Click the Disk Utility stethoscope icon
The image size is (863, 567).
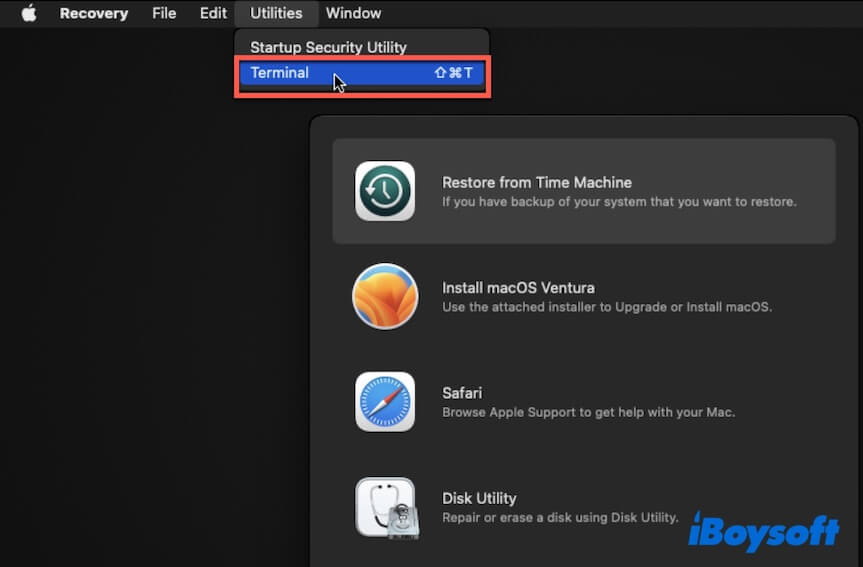coord(387,508)
